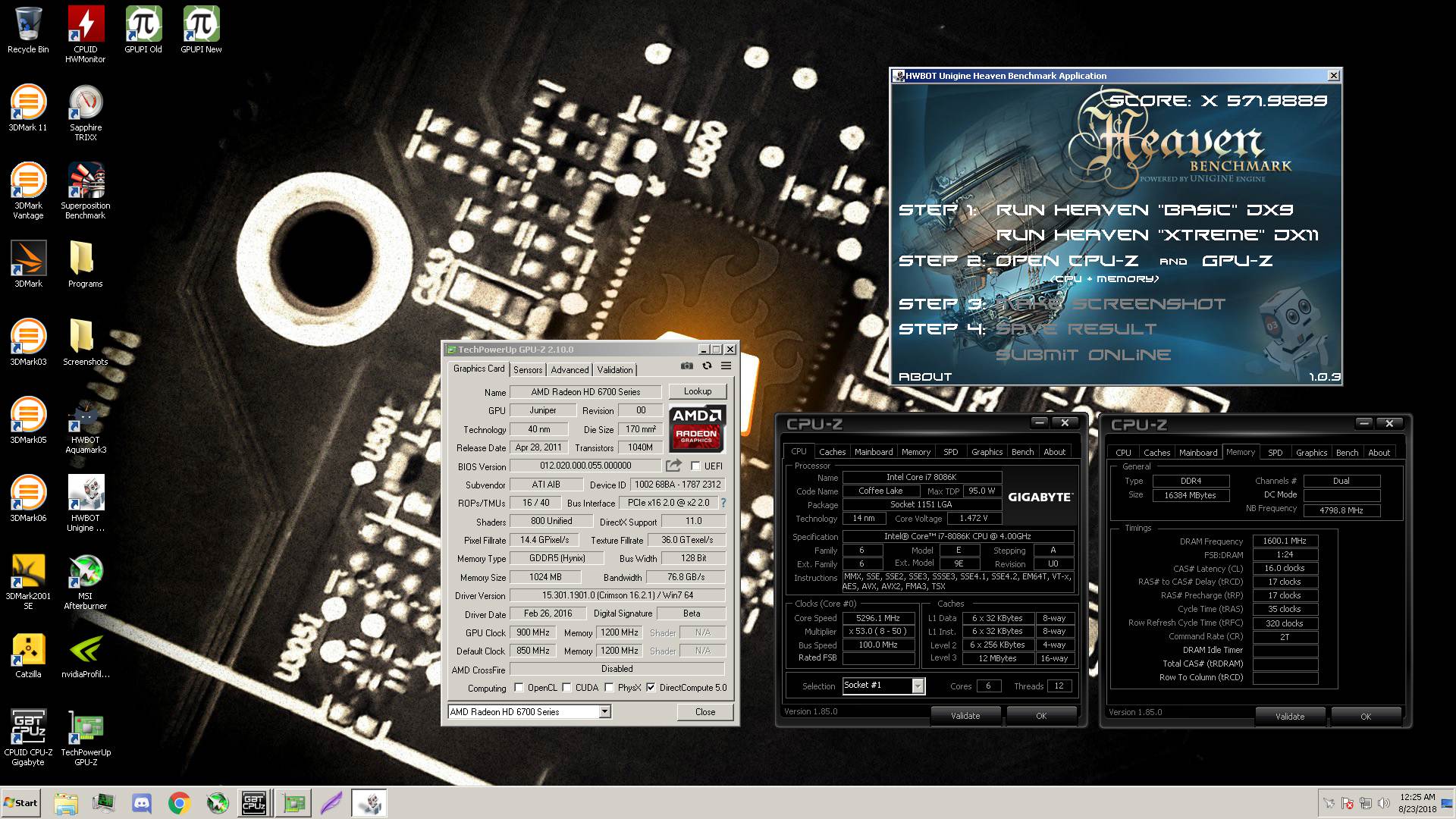Open Chrome from the taskbar
Screen dimensions: 1456x819
(x=180, y=803)
